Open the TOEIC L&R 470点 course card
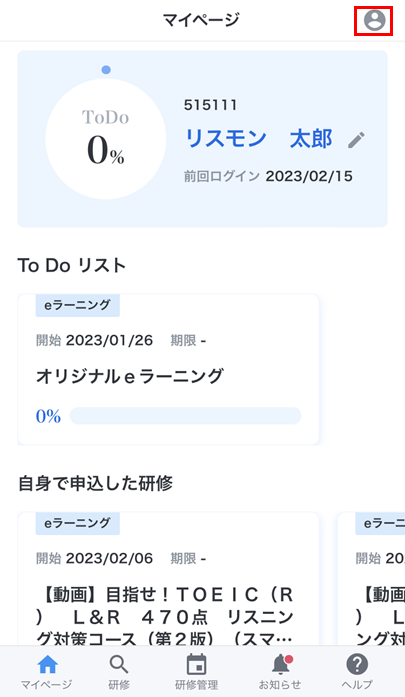This screenshot has height=697, width=405. tap(168, 579)
